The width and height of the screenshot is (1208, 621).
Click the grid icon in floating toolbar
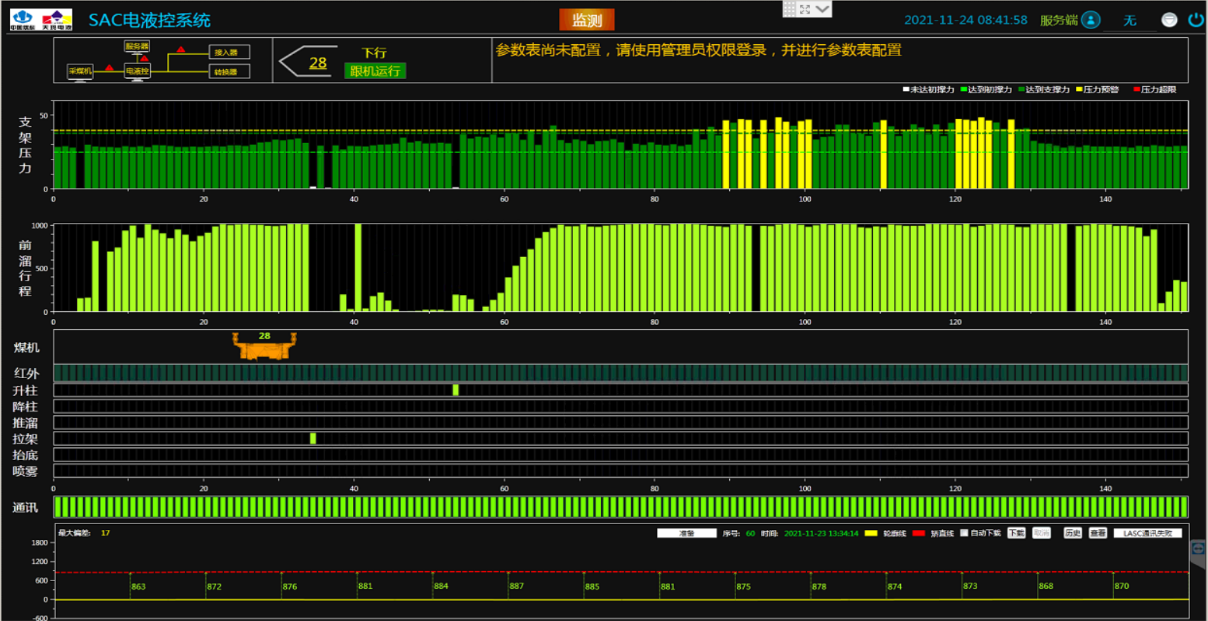[788, 9]
